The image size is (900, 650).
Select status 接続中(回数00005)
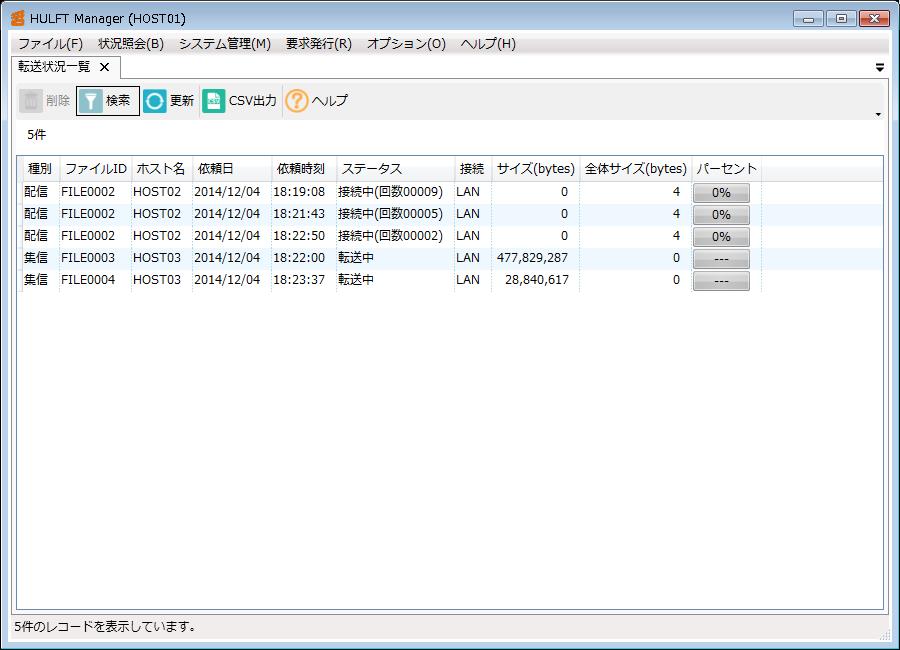pos(390,214)
